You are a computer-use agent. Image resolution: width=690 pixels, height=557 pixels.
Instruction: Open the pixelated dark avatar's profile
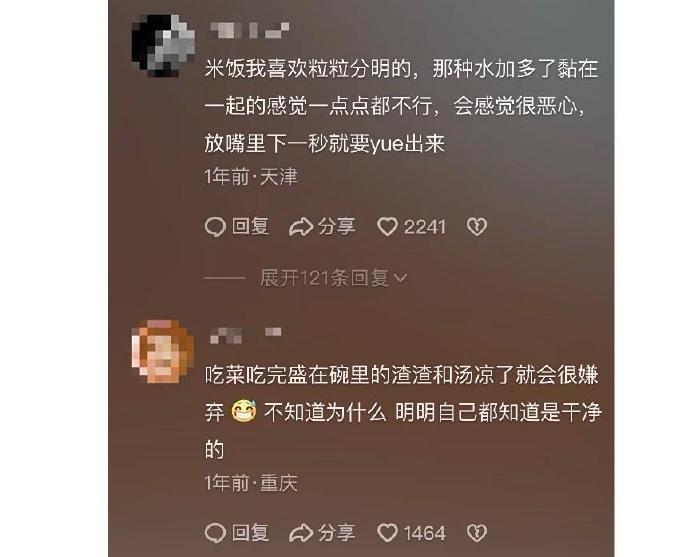click(x=163, y=46)
